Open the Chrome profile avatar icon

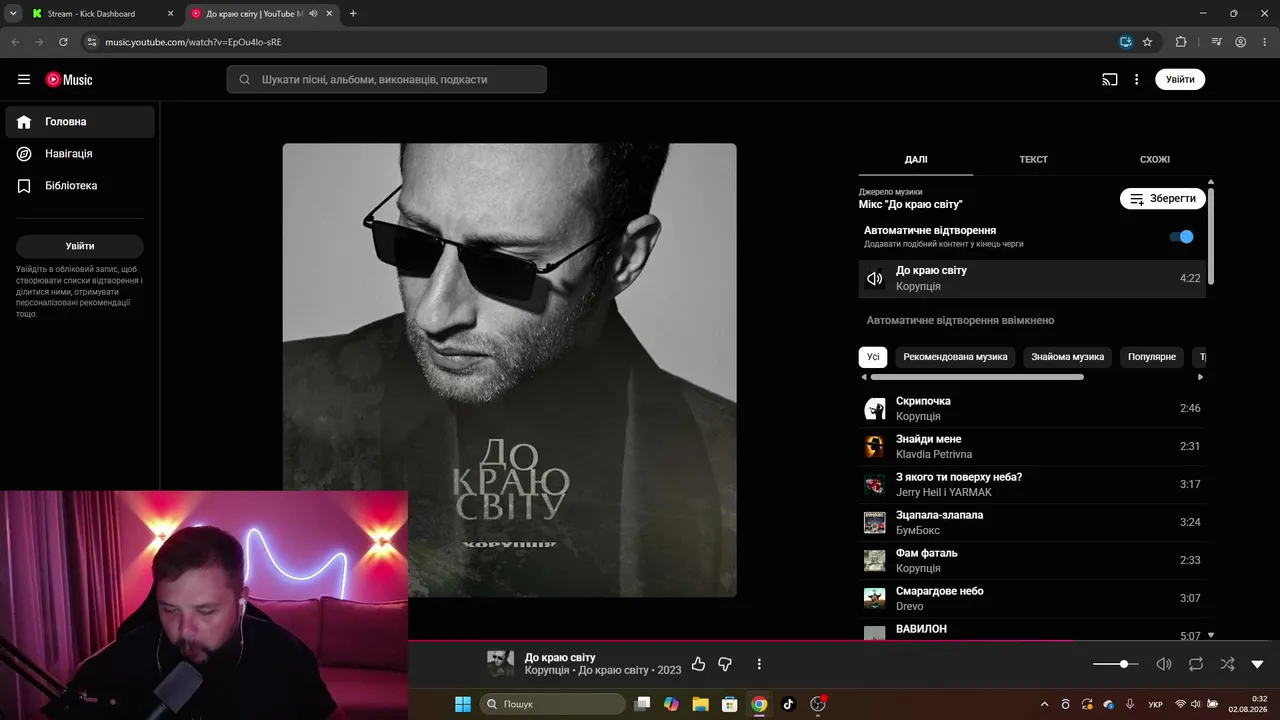pos(1240,42)
